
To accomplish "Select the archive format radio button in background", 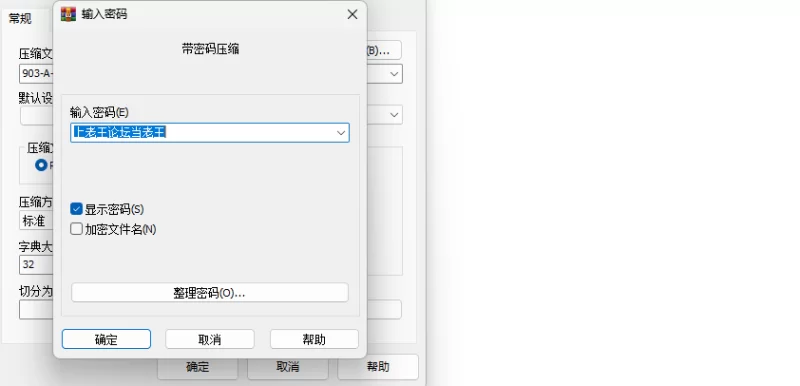I will (41, 165).
